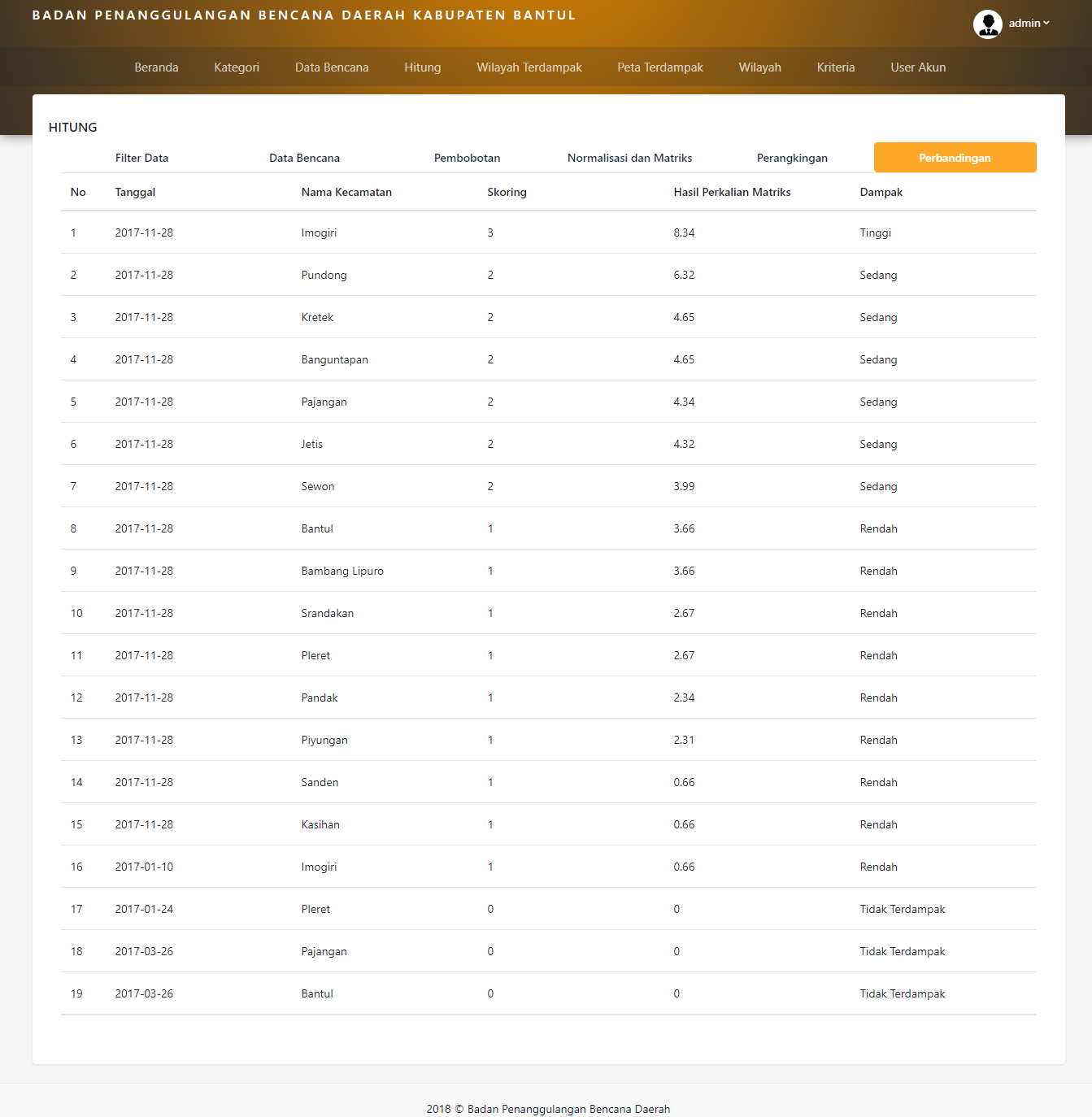Click the Badan Penanggulangan Bencana Daerah title
The height and width of the screenshot is (1117, 1092).
[303, 15]
